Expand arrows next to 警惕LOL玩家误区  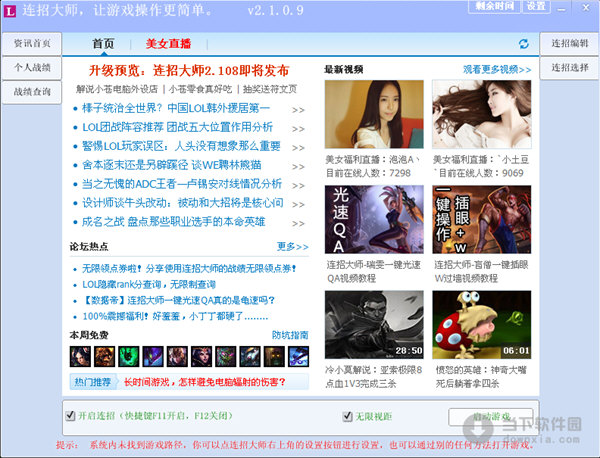(298, 148)
